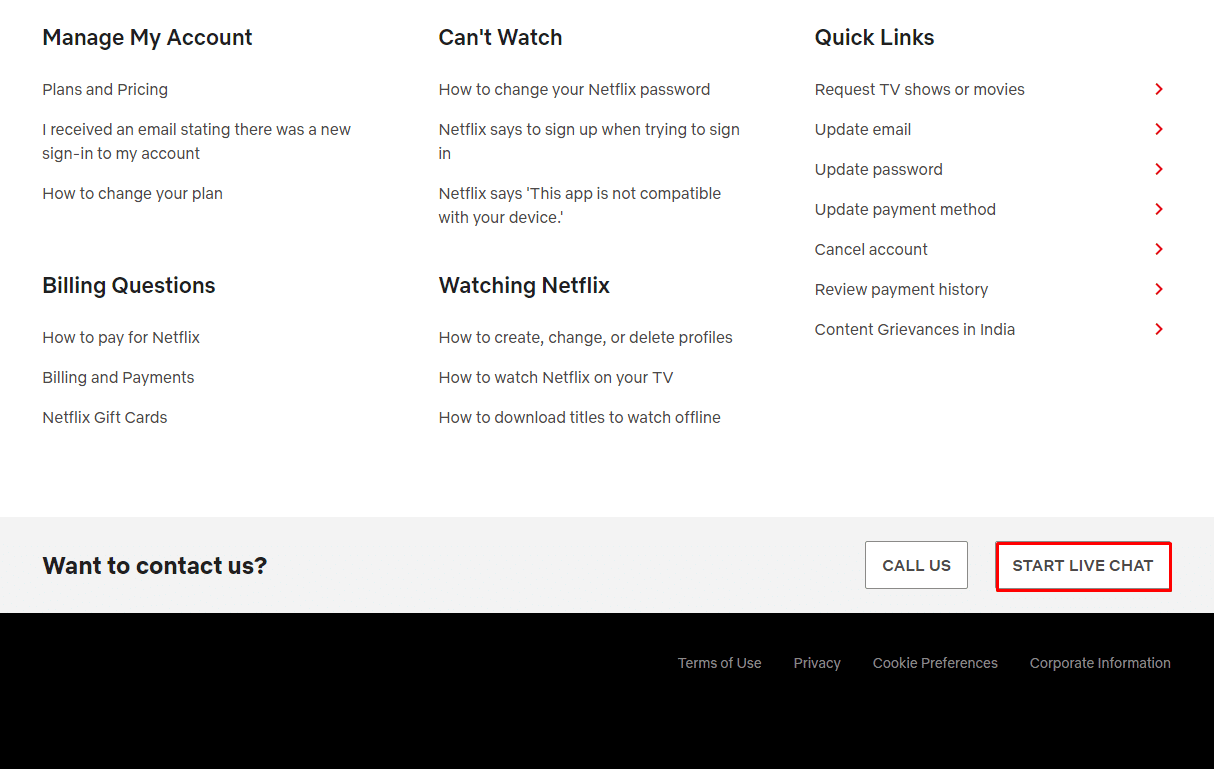
Task: Open Terms of Use in the footer
Action: click(x=719, y=663)
